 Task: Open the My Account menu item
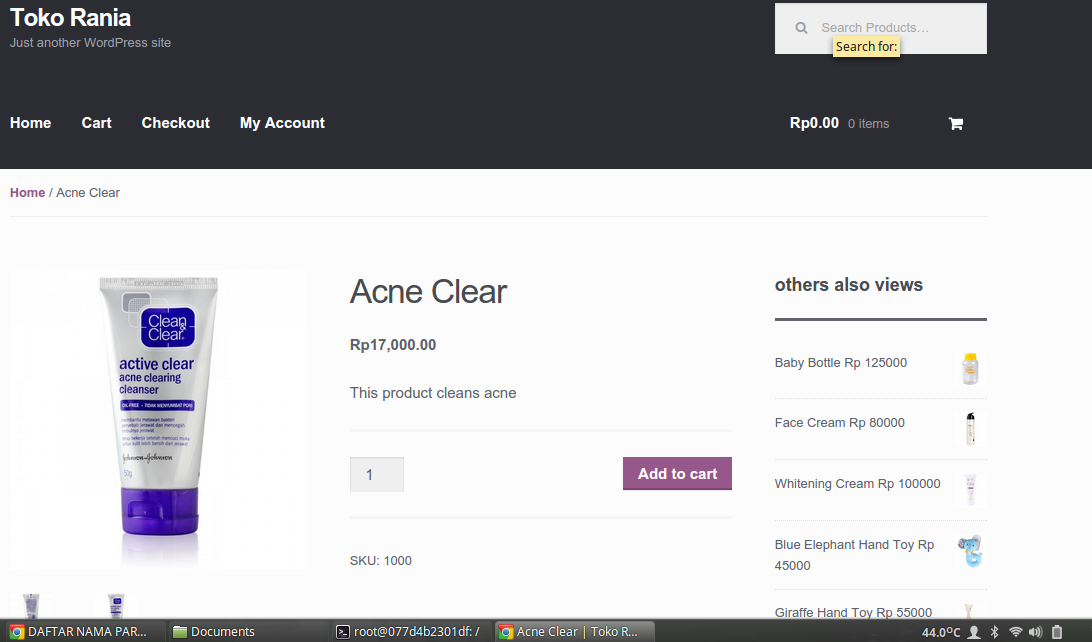tap(282, 123)
